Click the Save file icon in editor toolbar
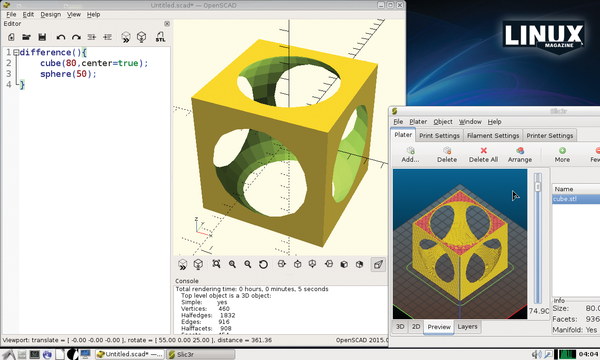Screen dimensions: 600x360 [x=42, y=37]
